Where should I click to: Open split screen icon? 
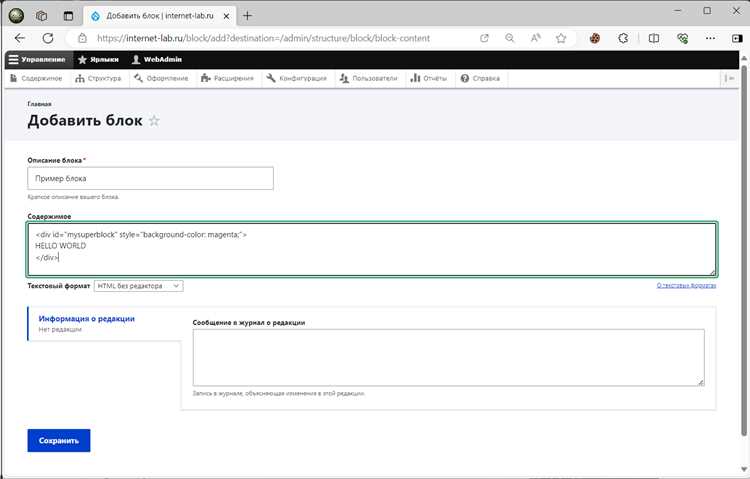pos(653,38)
